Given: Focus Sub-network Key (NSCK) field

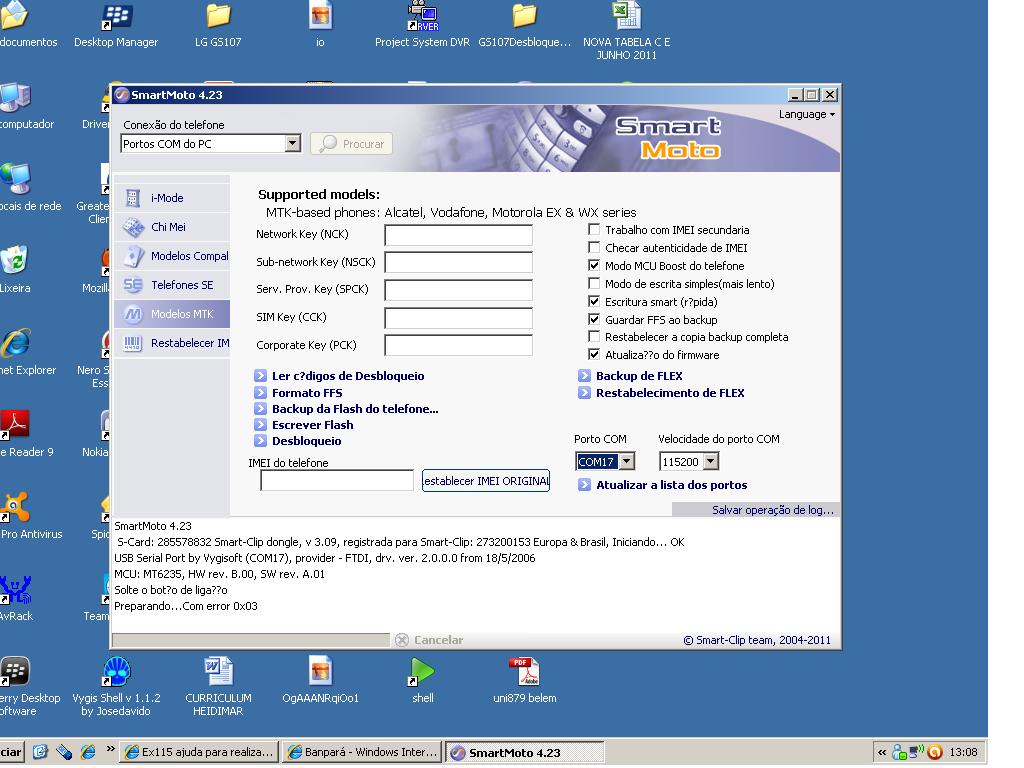Looking at the screenshot, I should (458, 263).
